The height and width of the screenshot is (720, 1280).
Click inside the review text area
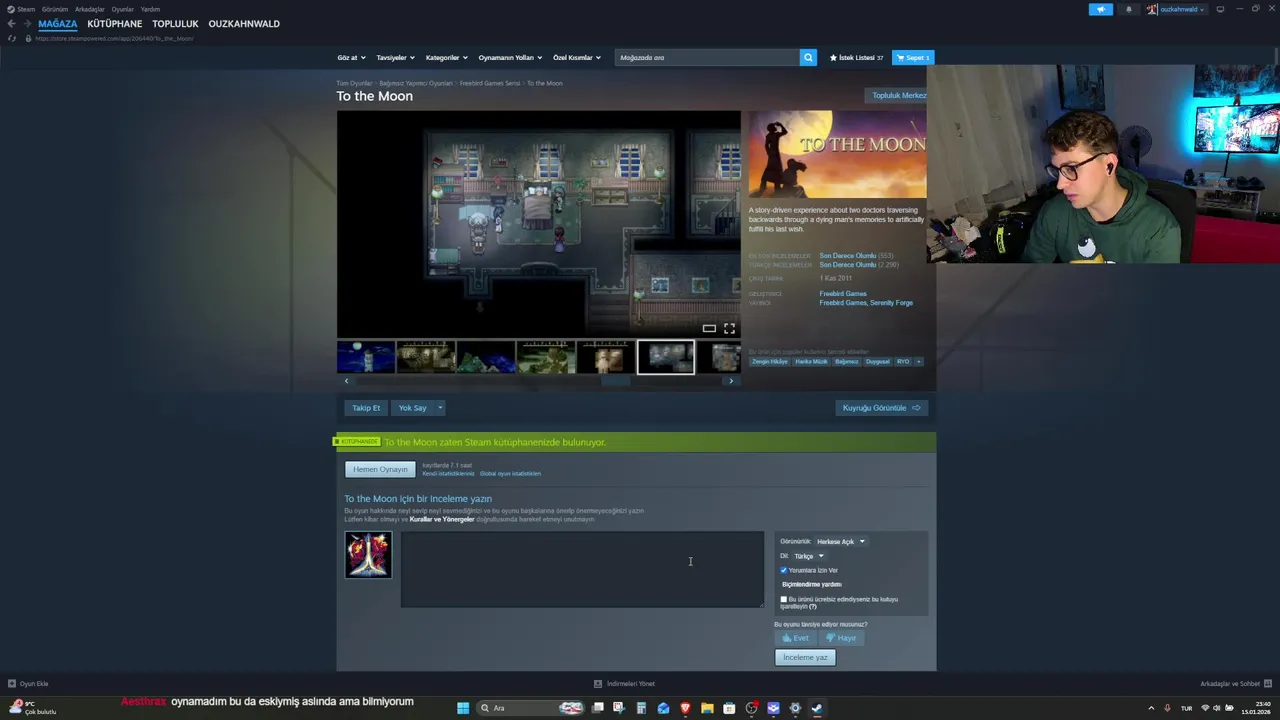click(582, 569)
